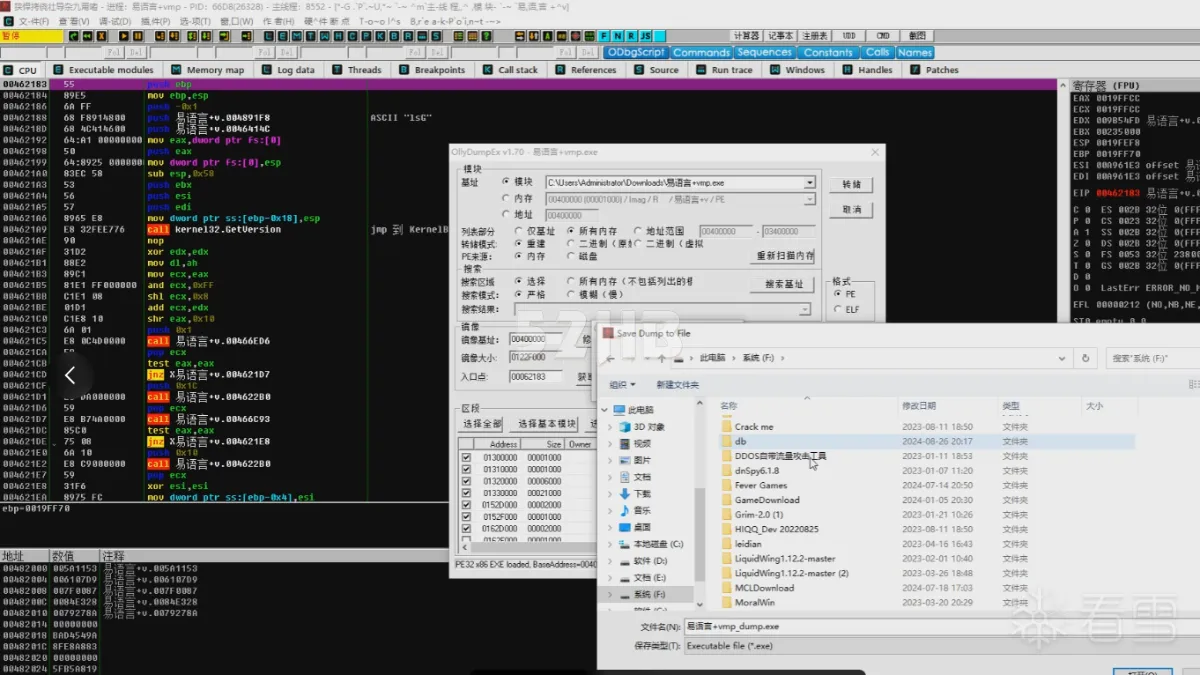Screen dimensions: 1200x675
Task: Click the Commands toolbar button
Action: pos(701,52)
